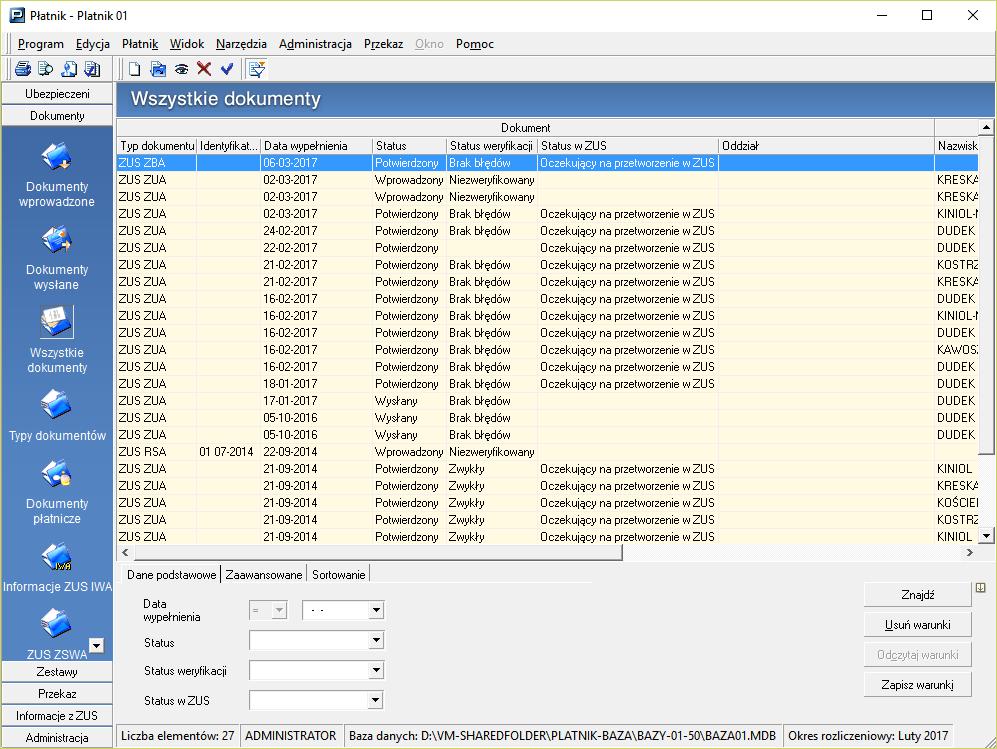Click the Znajdź button
997x749 pixels.
918,594
